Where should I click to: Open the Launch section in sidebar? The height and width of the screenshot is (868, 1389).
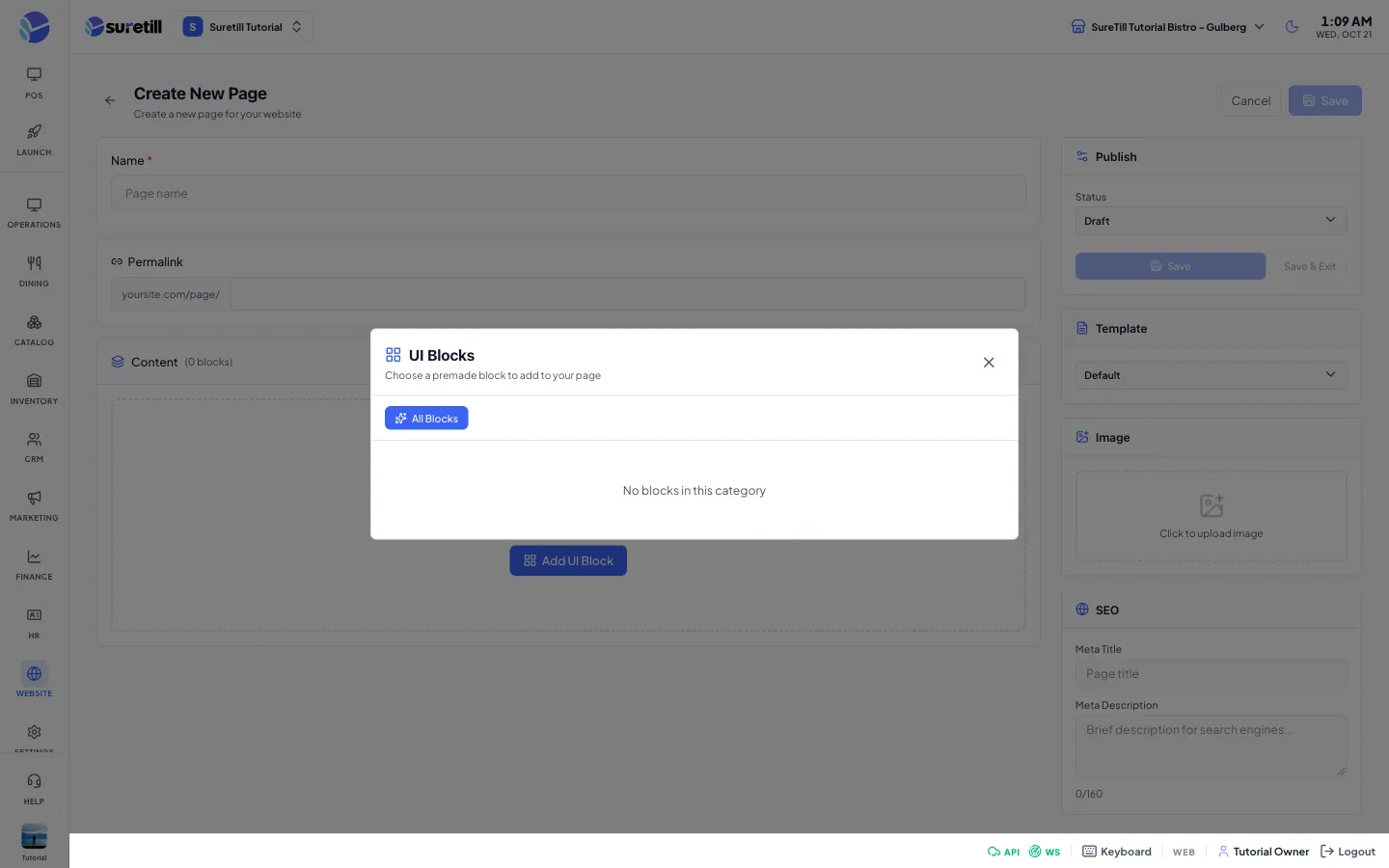coord(34,140)
